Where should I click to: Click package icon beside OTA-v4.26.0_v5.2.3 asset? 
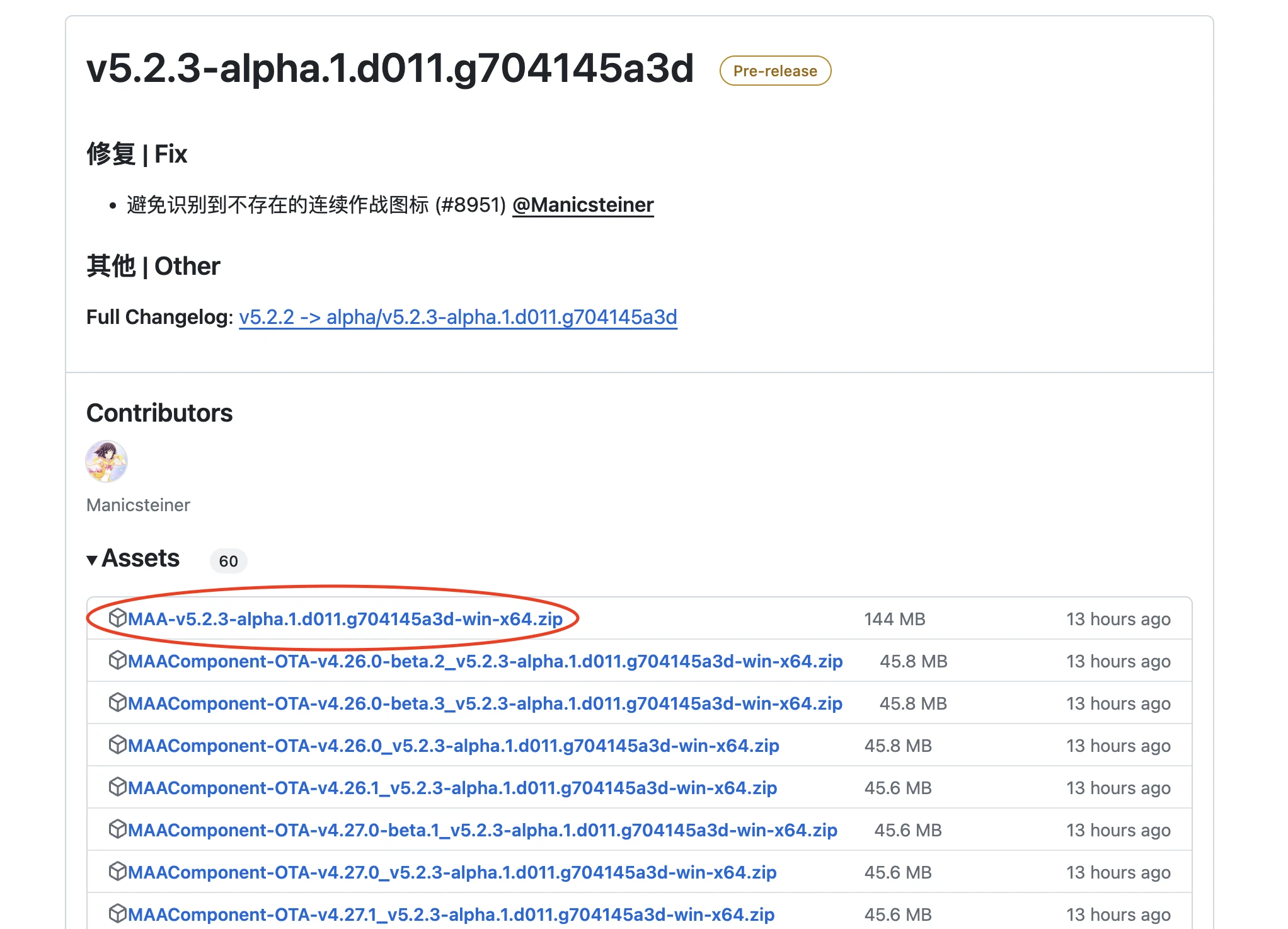118,744
